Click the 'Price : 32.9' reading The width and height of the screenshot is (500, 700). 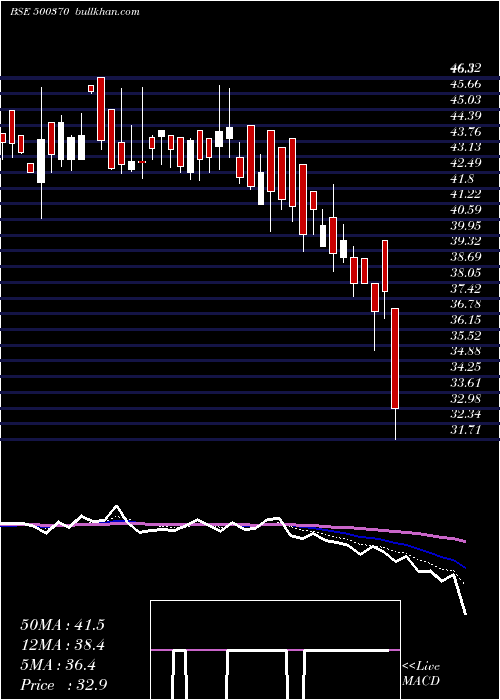pos(63,685)
